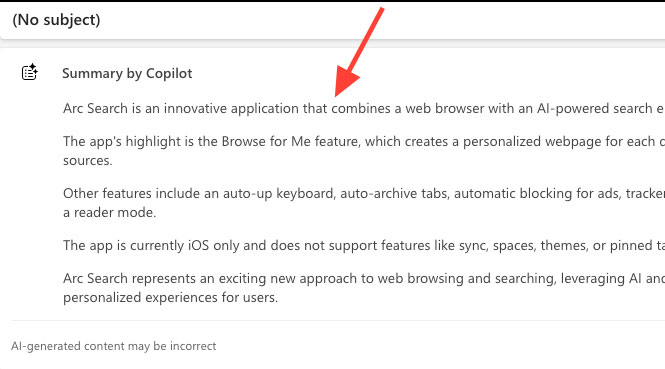Click paragraph starting "The app is currently iOS"
Viewport: 665px width, 369px height.
point(364,245)
